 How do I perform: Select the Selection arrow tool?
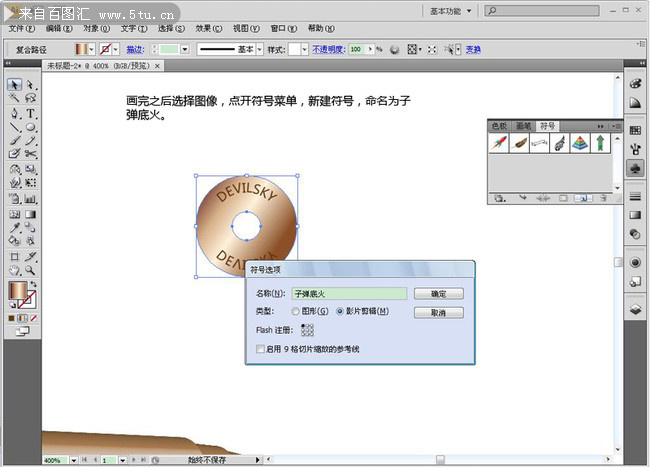click(14, 85)
